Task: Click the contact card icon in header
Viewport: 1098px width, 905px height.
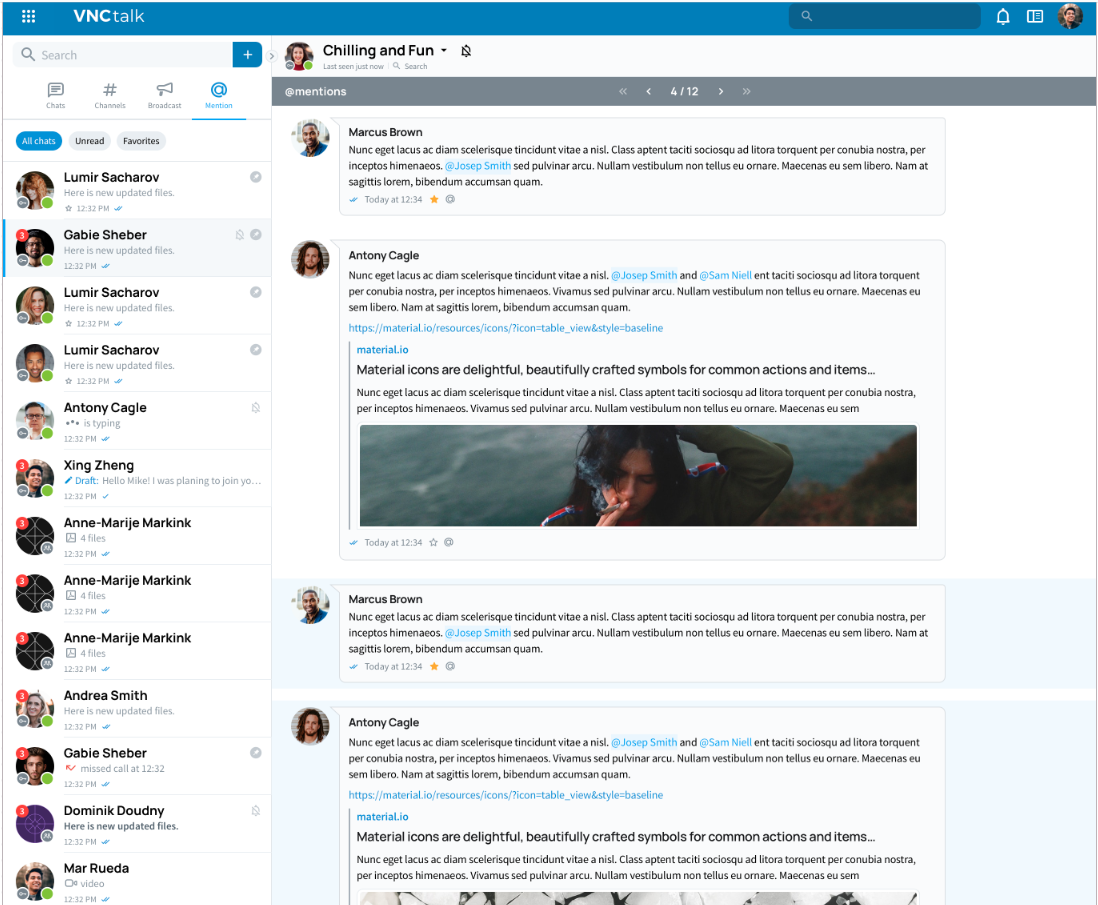Action: [x=1035, y=16]
